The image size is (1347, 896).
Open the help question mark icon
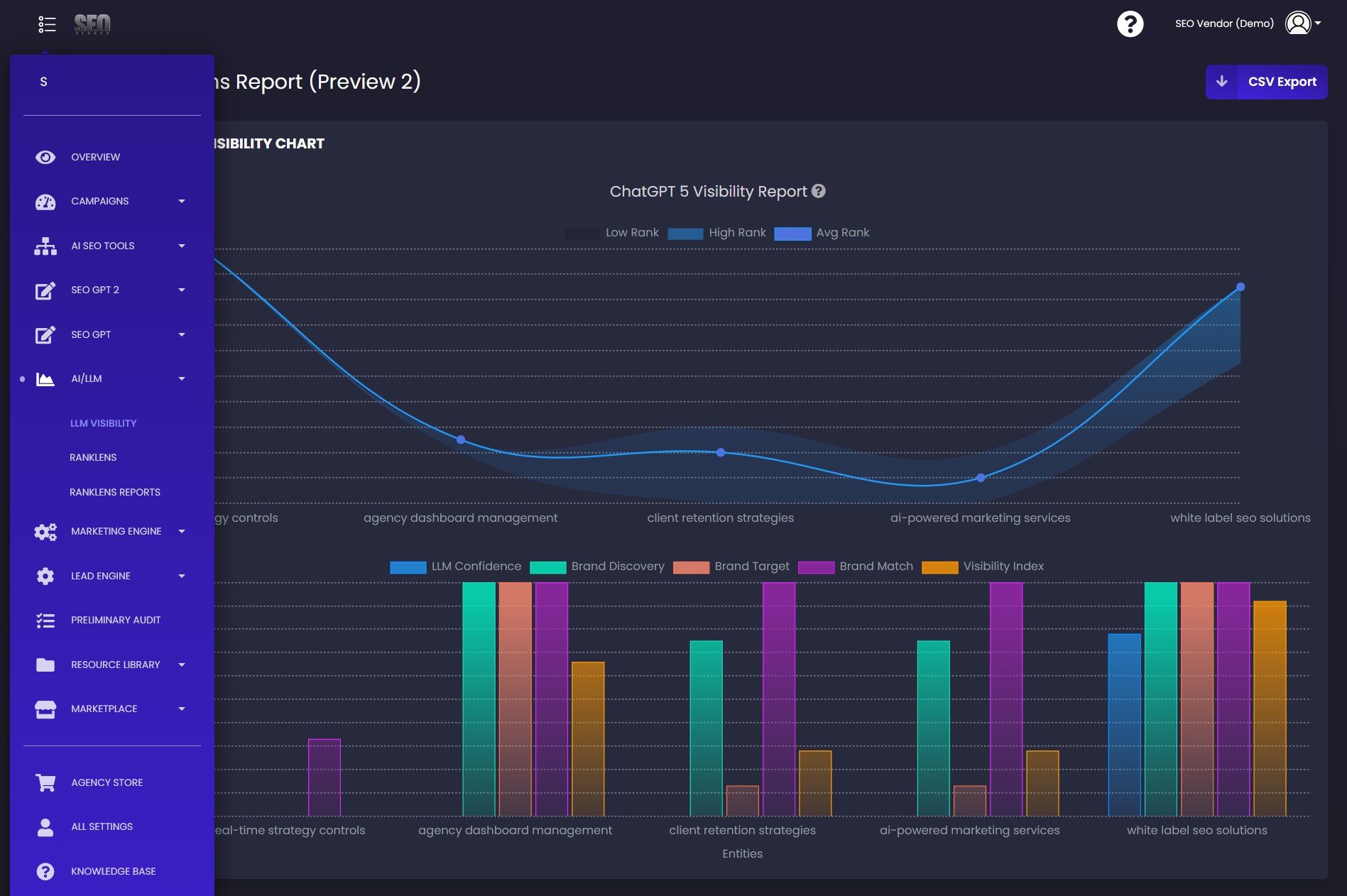tap(1130, 24)
